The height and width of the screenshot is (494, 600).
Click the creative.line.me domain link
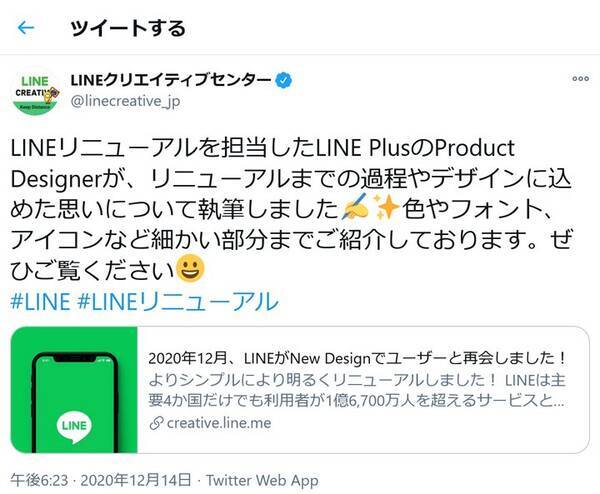[x=219, y=423]
